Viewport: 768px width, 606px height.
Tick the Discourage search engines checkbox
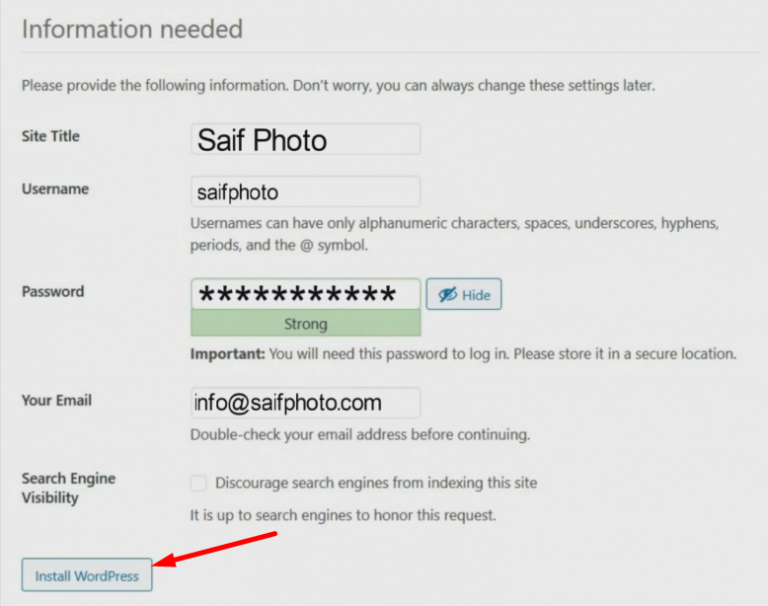[x=198, y=483]
